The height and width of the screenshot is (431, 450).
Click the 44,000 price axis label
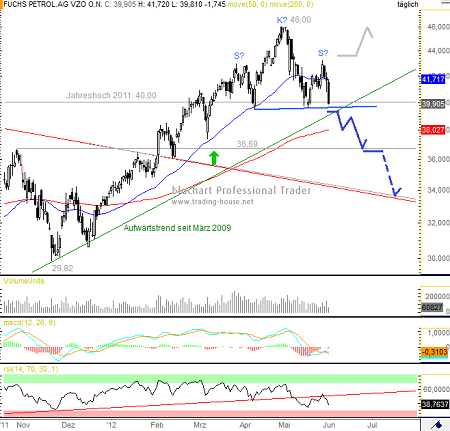(x=438, y=51)
